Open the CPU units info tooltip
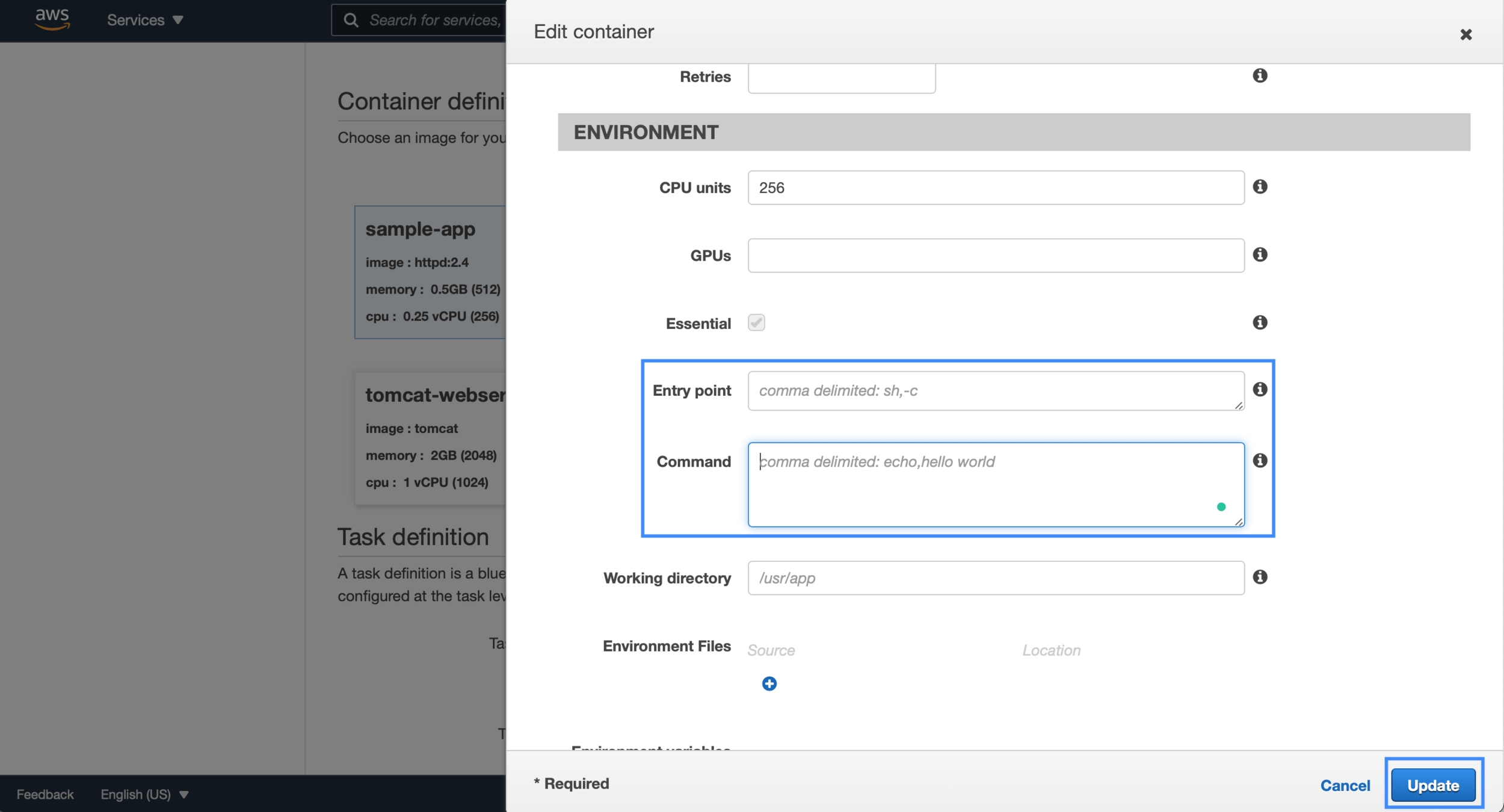The height and width of the screenshot is (812, 1504). click(1260, 186)
